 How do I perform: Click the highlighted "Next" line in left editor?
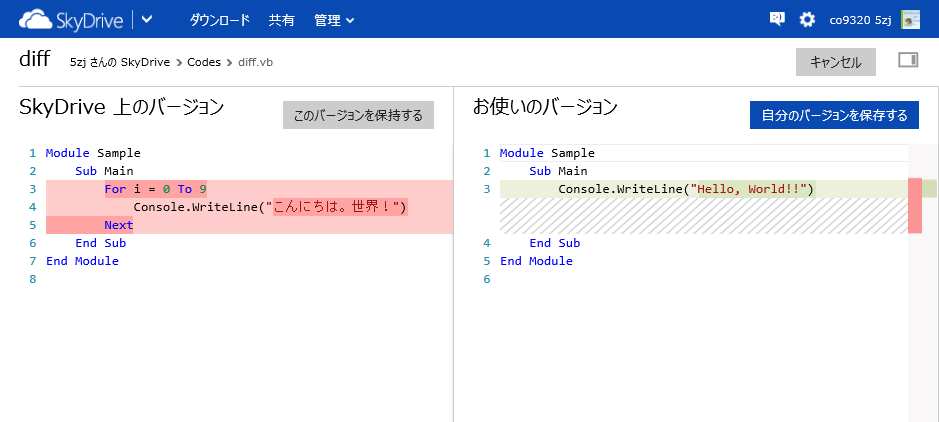118,225
